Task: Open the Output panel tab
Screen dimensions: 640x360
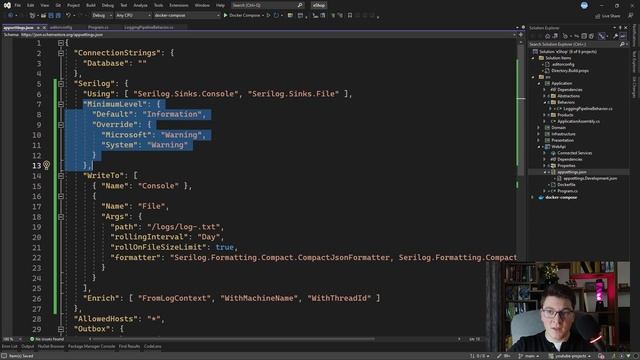Action: [28, 347]
